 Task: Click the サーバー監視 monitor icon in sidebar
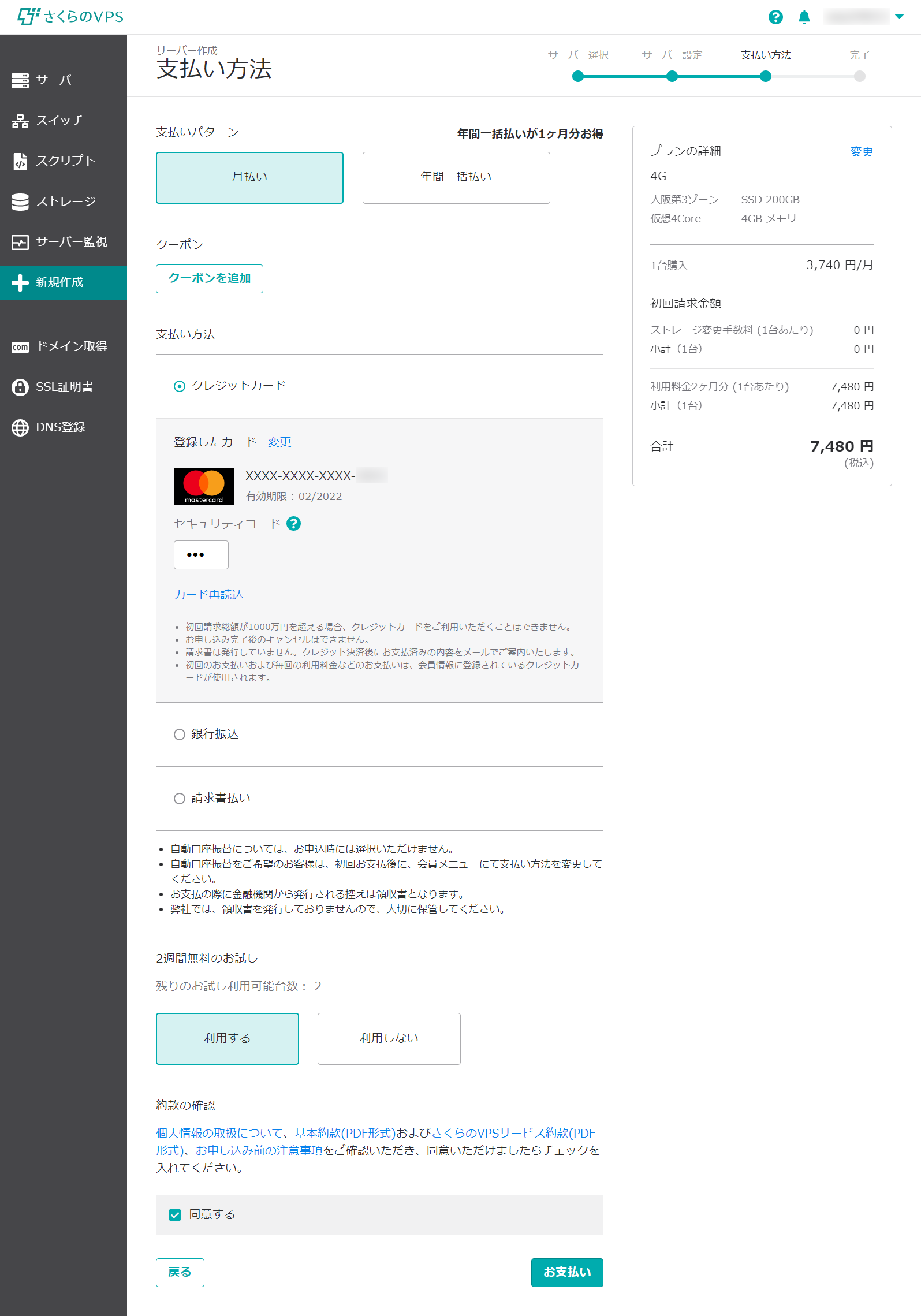(x=20, y=242)
